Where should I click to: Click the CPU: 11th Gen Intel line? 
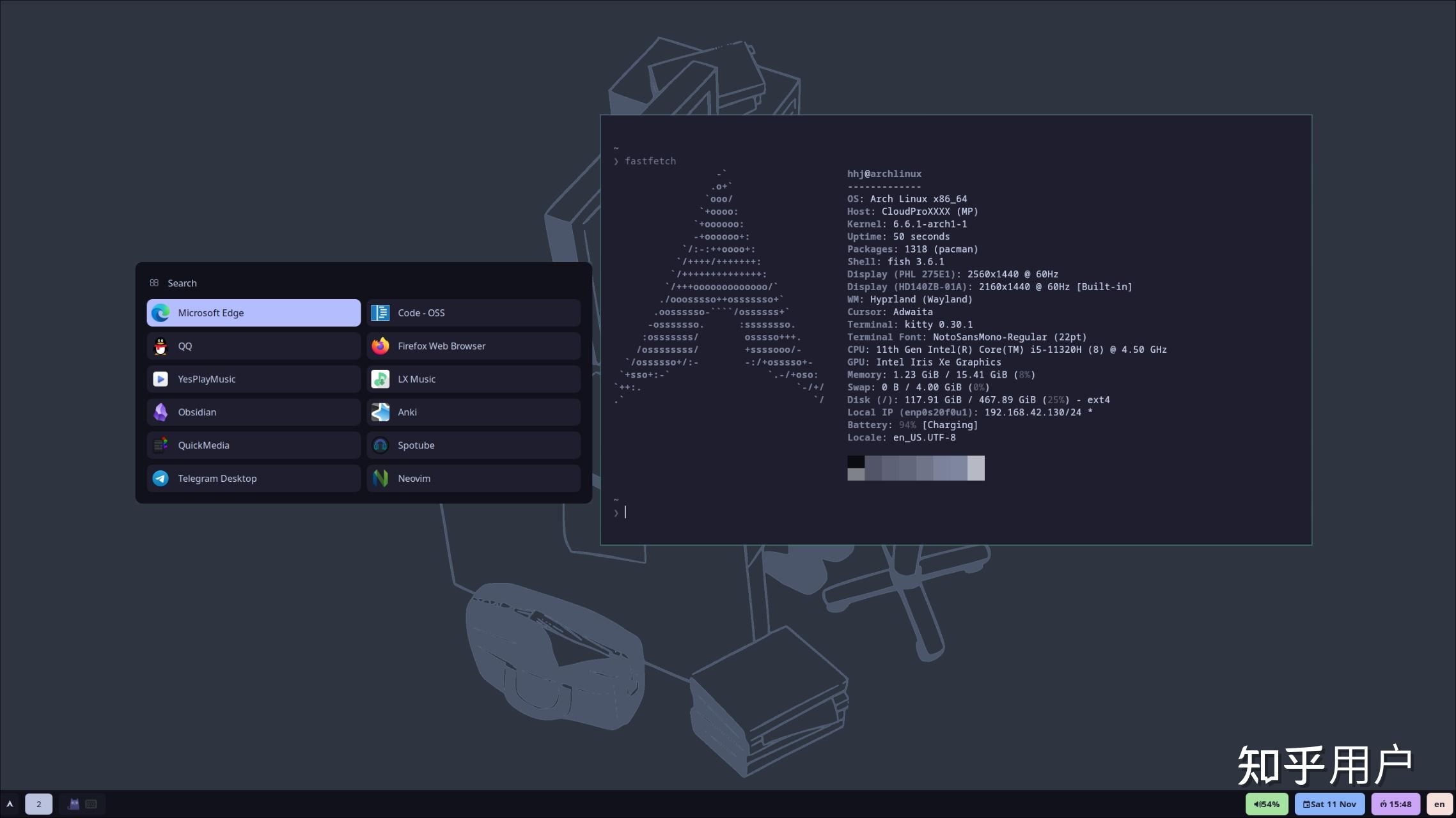(1007, 350)
